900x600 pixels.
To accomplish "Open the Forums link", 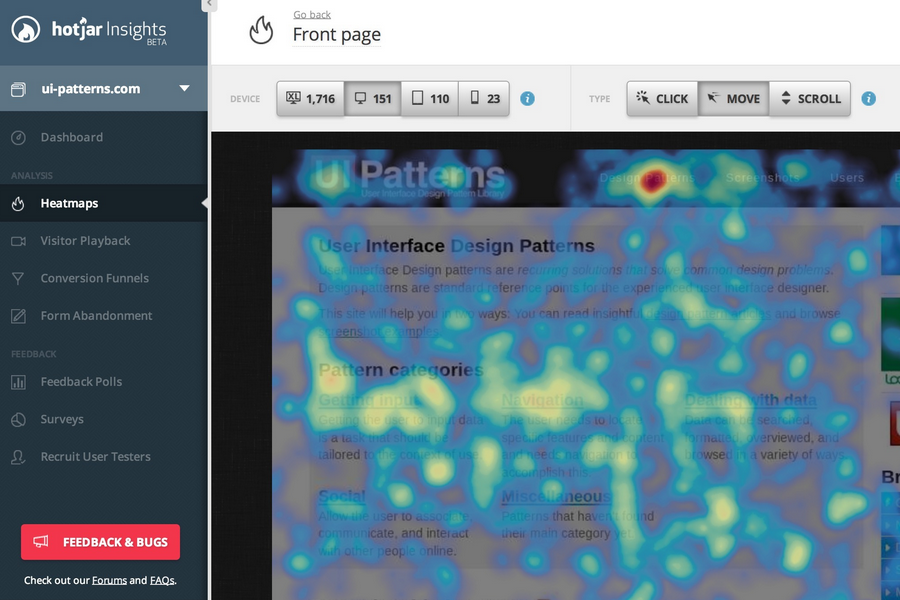I will (x=109, y=580).
